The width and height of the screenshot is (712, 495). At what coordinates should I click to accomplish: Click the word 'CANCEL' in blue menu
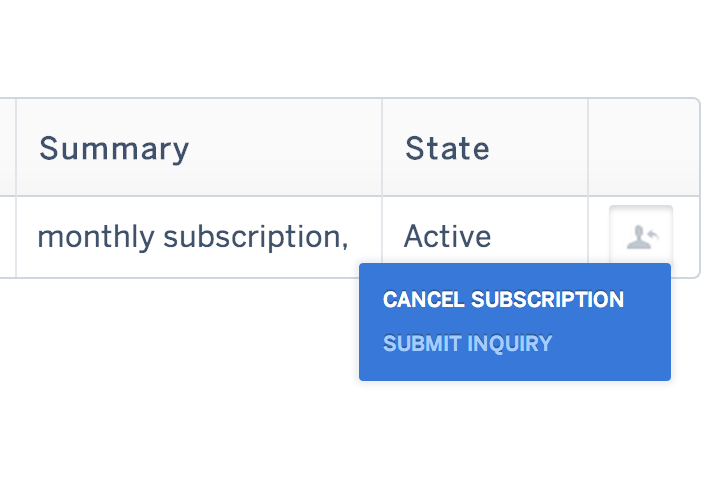coord(423,300)
